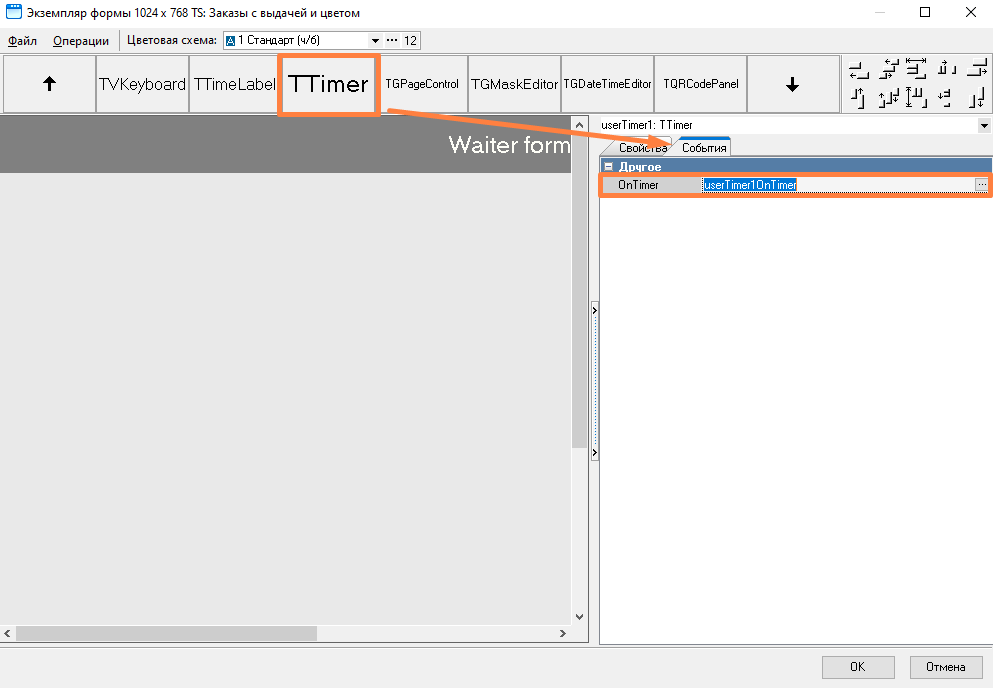This screenshot has width=993, height=688.
Task: Click the horizontal scrollbar under the form canvas
Action: pos(165,634)
